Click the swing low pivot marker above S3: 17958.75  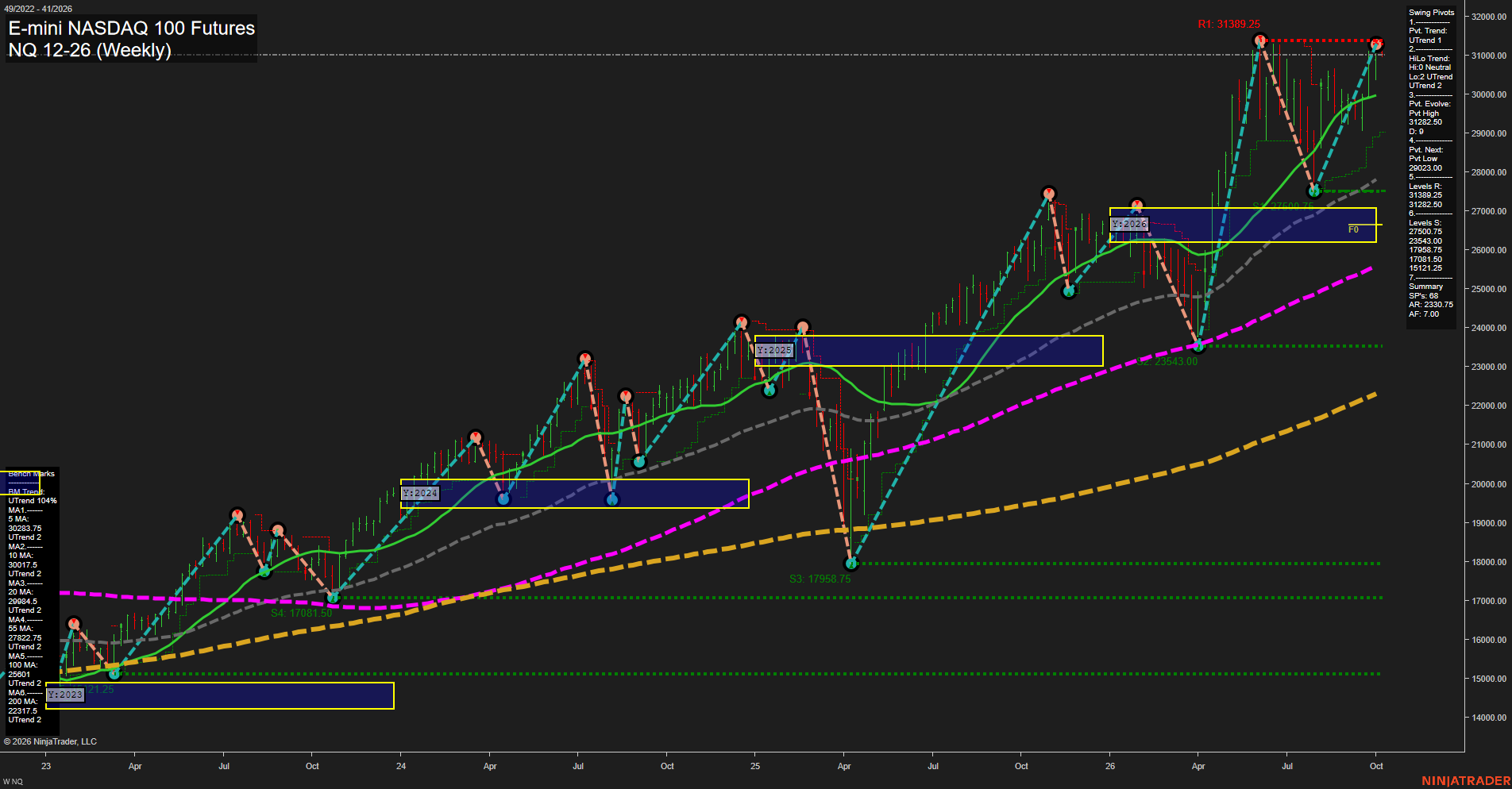tap(851, 564)
